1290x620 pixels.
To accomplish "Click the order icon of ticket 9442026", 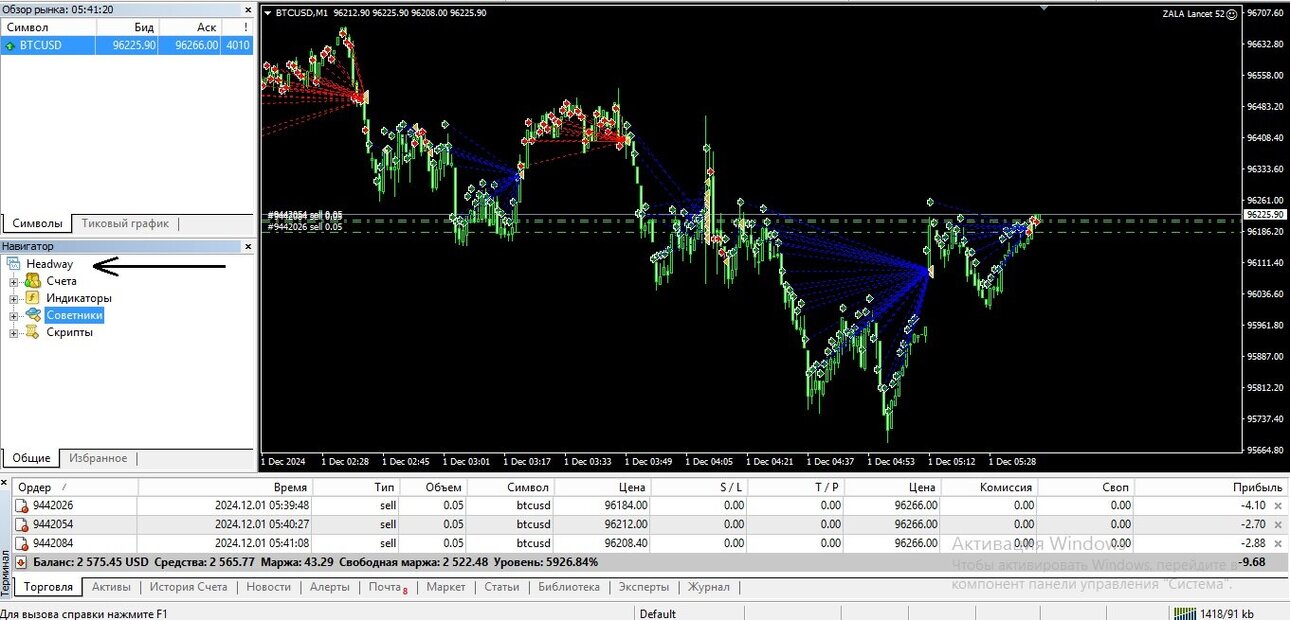I will 22,506.
